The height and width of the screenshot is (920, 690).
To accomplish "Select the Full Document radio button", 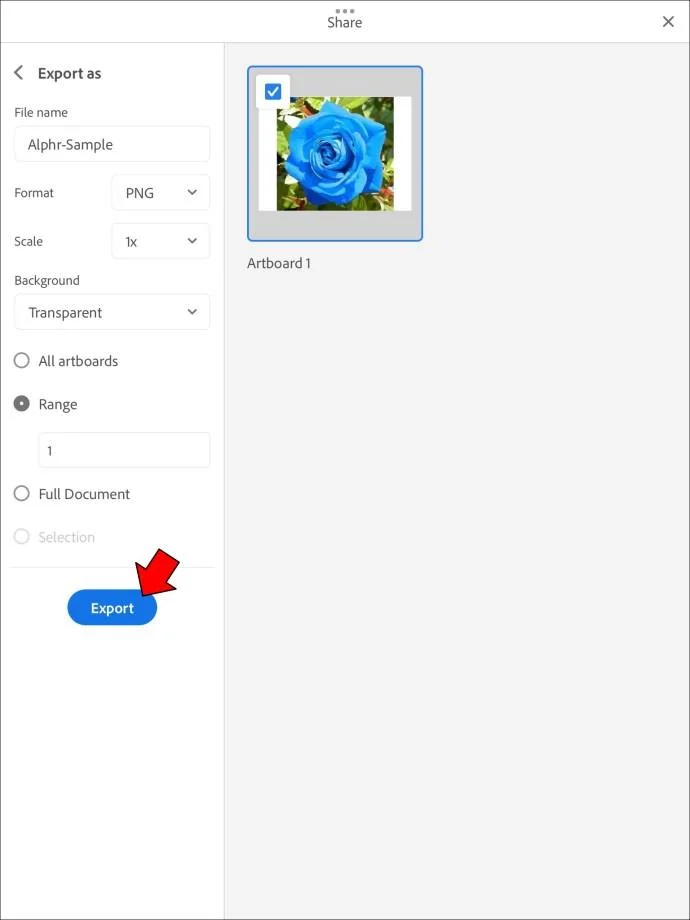I will [x=22, y=493].
